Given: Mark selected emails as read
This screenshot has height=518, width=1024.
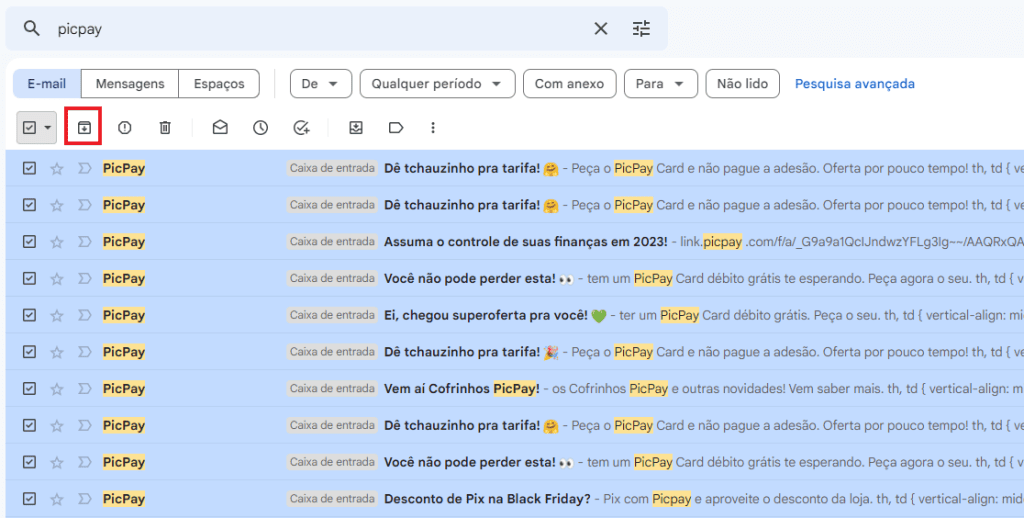Looking at the screenshot, I should tap(220, 128).
